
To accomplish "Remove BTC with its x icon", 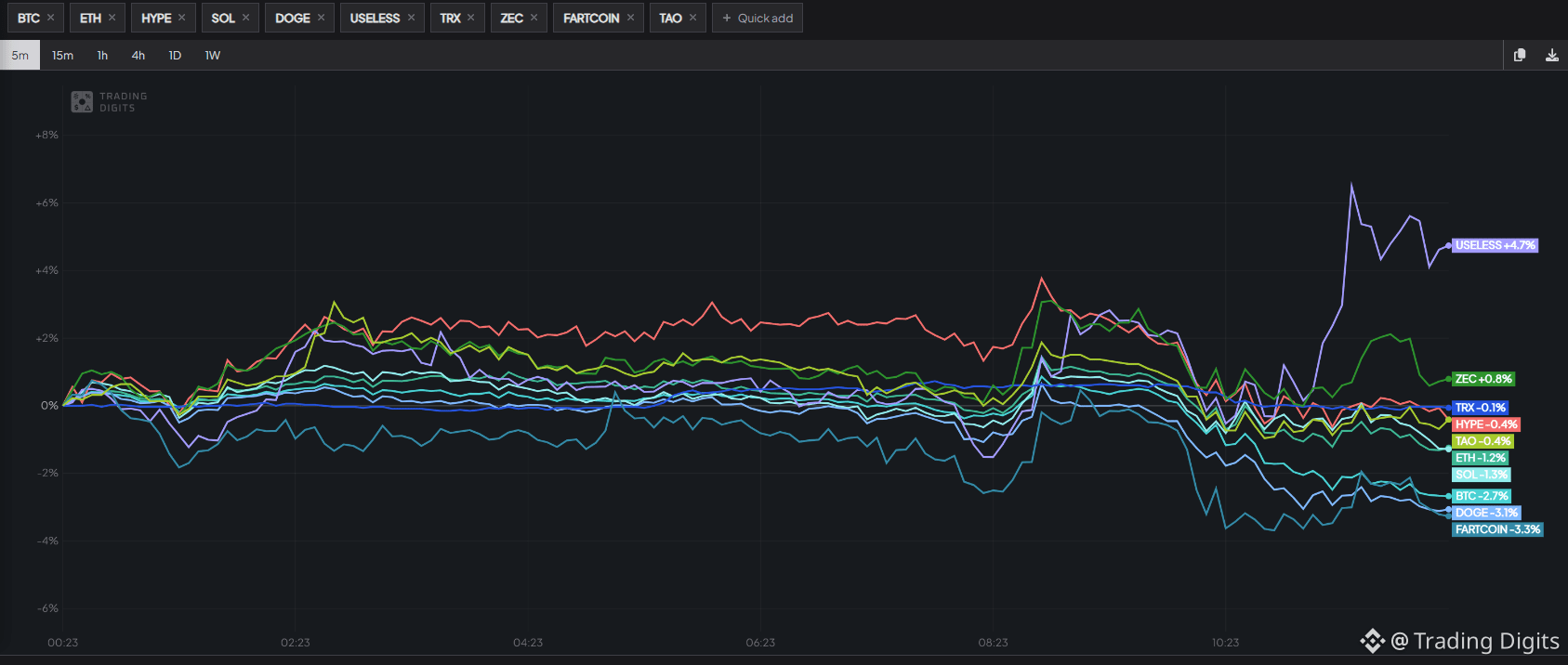I will point(50,18).
